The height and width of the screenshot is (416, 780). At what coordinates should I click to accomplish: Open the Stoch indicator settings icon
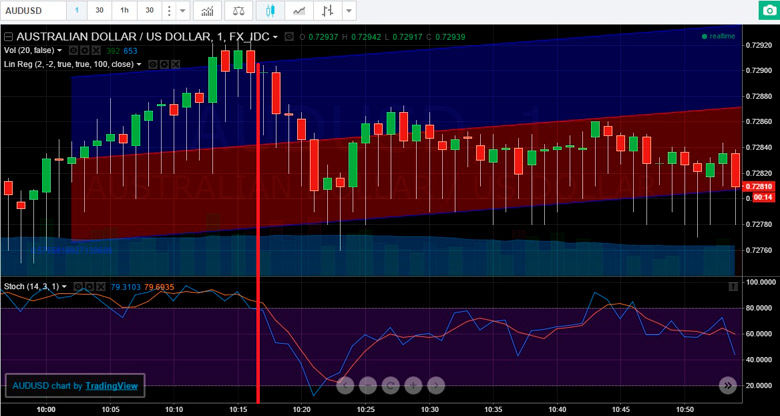point(89,287)
